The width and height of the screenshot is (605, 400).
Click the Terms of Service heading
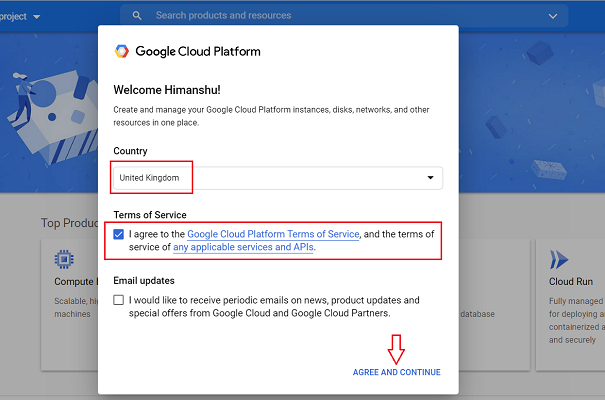(150, 215)
